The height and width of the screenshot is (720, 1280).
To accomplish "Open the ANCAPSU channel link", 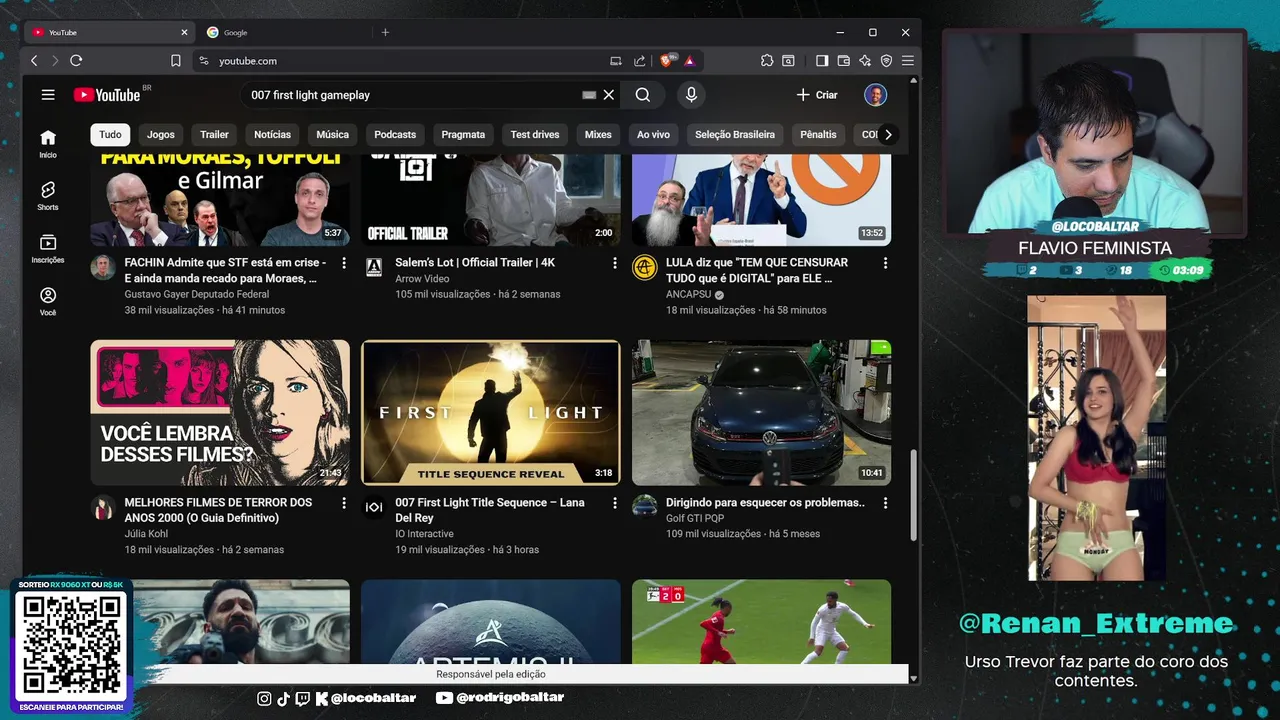I will 690,294.
